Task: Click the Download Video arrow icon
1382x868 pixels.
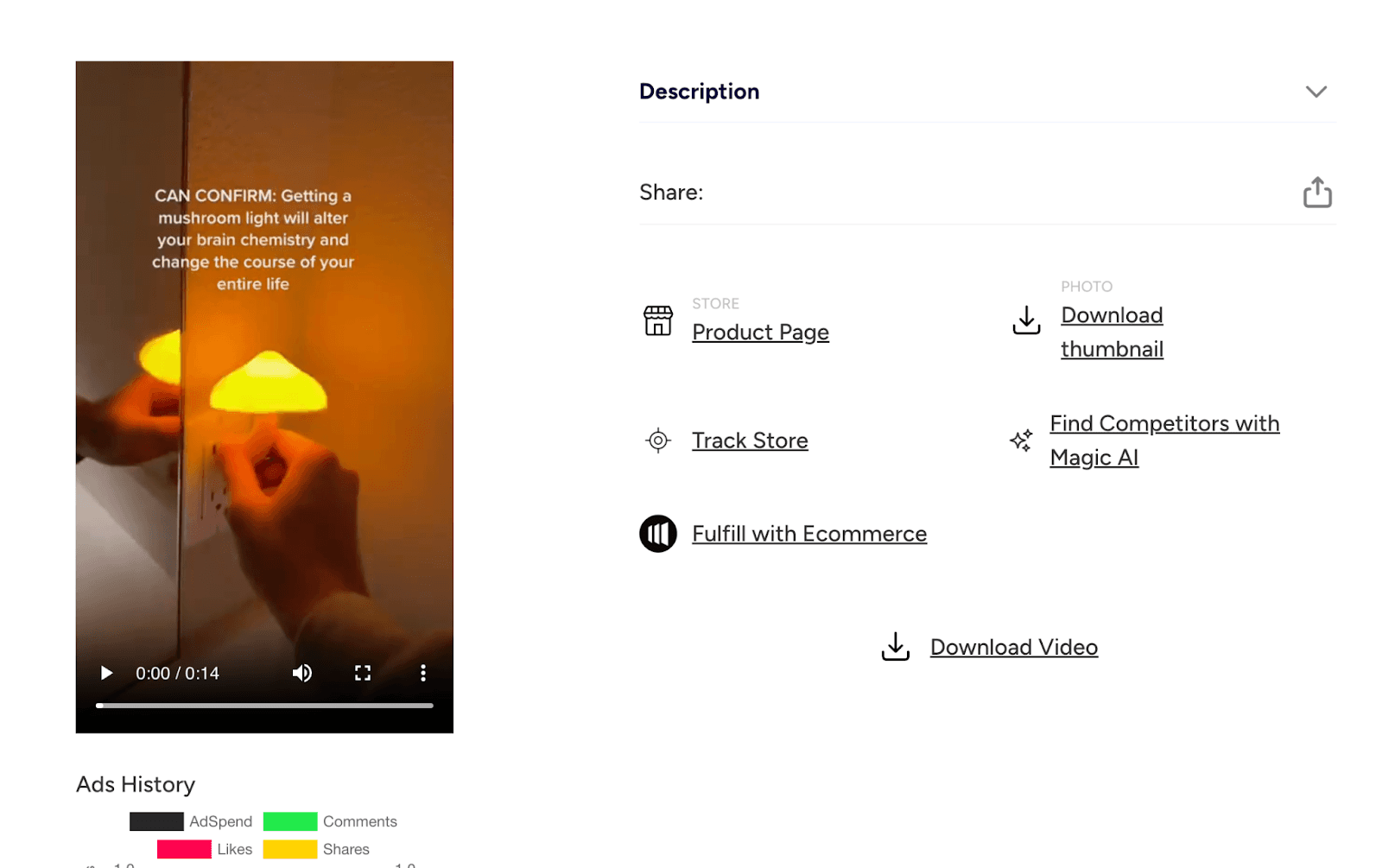Action: pyautogui.click(x=895, y=646)
